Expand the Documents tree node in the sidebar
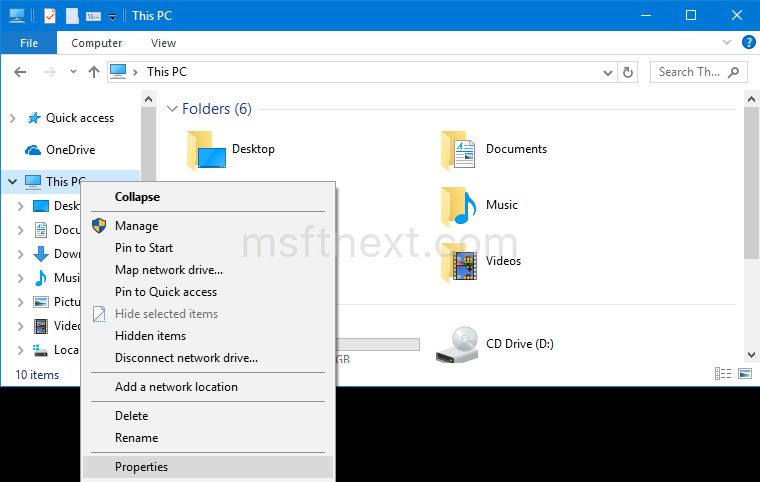This screenshot has width=760, height=482. 20,230
